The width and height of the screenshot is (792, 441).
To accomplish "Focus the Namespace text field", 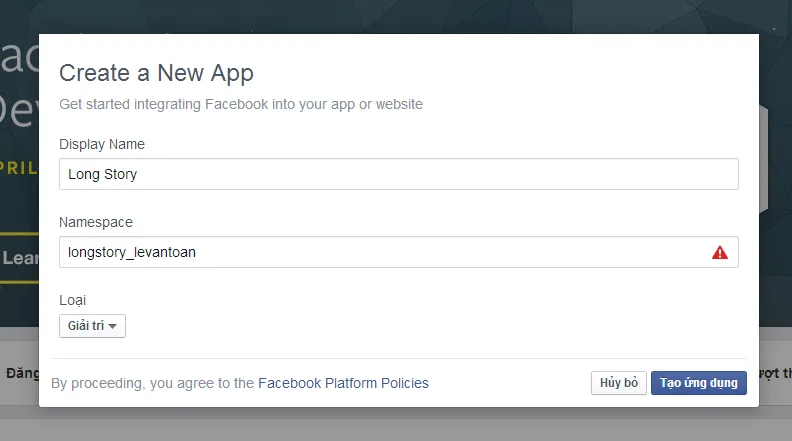I will coord(380,252).
